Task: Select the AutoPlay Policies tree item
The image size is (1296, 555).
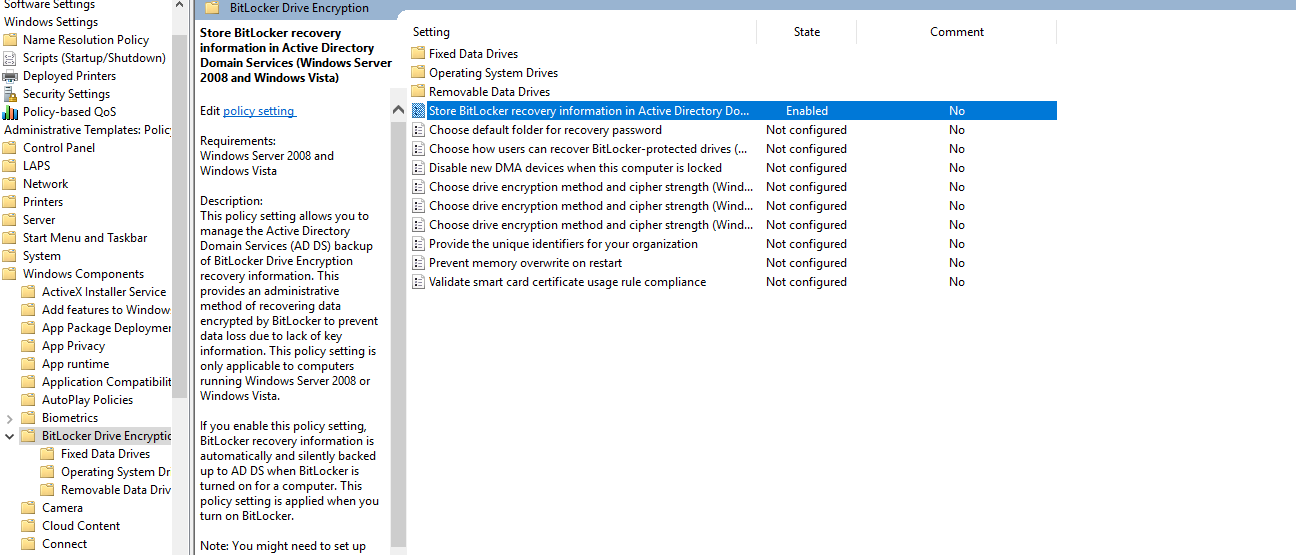Action: pyautogui.click(x=87, y=400)
